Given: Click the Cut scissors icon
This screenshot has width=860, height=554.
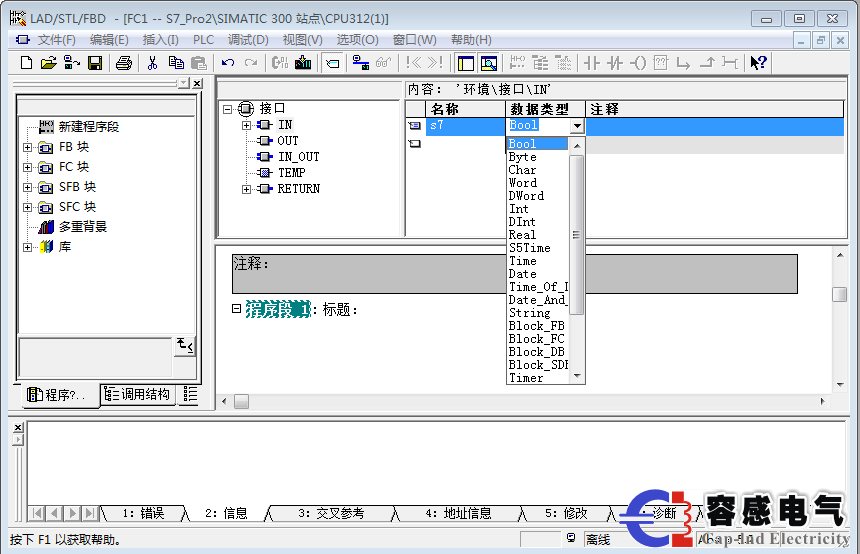Looking at the screenshot, I should (x=152, y=63).
